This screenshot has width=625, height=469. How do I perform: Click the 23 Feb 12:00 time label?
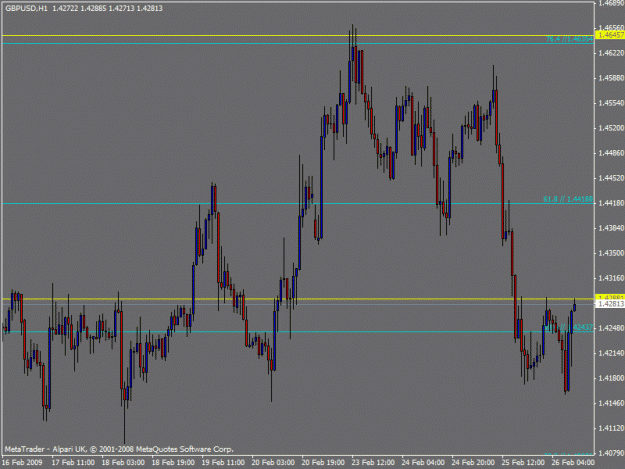[x=373, y=463]
